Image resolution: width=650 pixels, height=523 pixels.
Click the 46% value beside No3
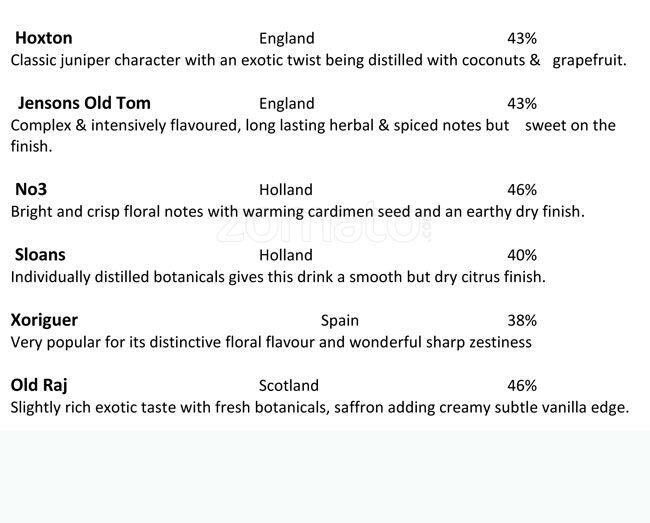pyautogui.click(x=522, y=190)
